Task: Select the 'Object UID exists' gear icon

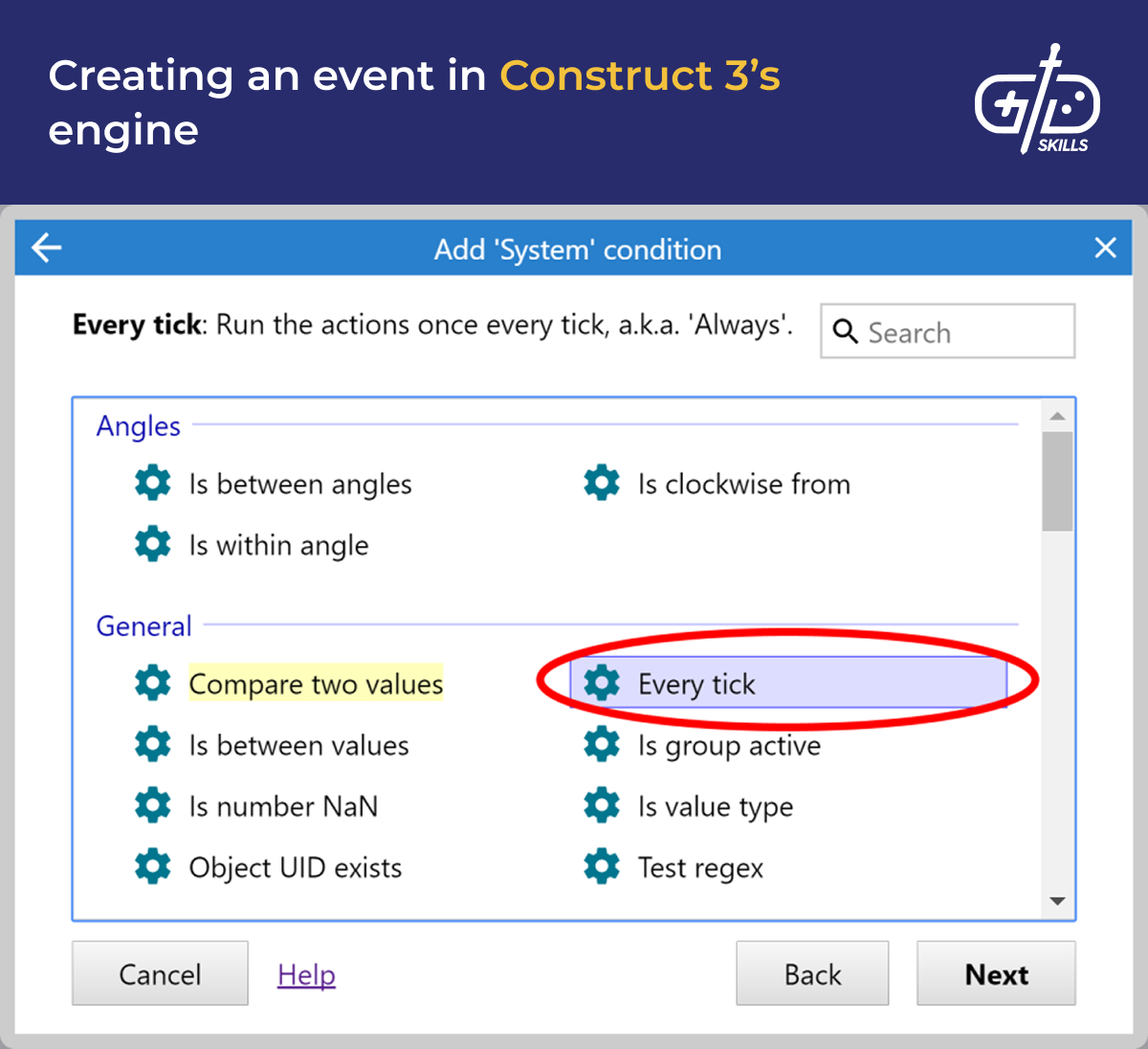Action: (x=153, y=867)
